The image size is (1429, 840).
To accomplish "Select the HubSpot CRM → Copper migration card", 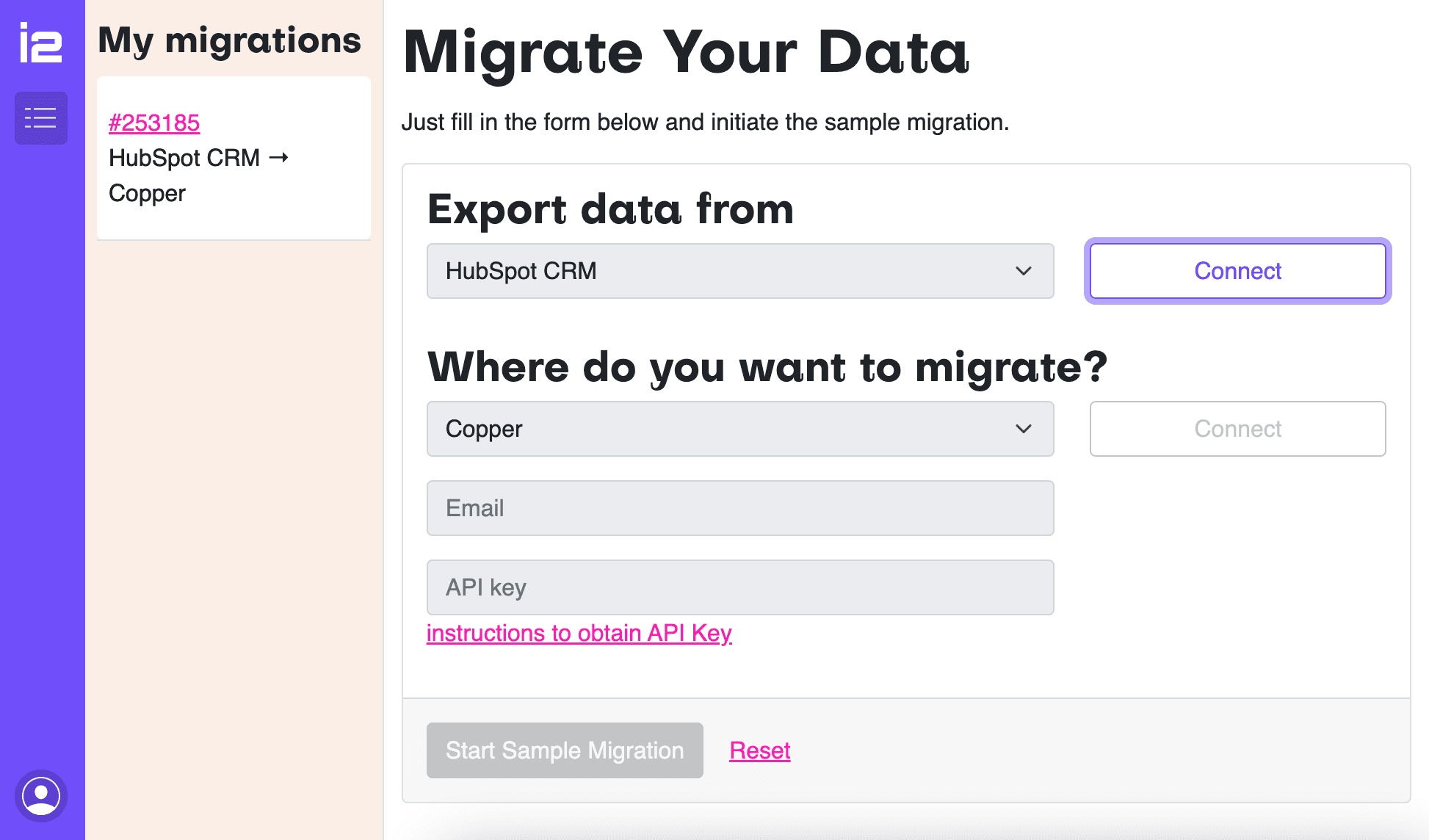I will [234, 176].
